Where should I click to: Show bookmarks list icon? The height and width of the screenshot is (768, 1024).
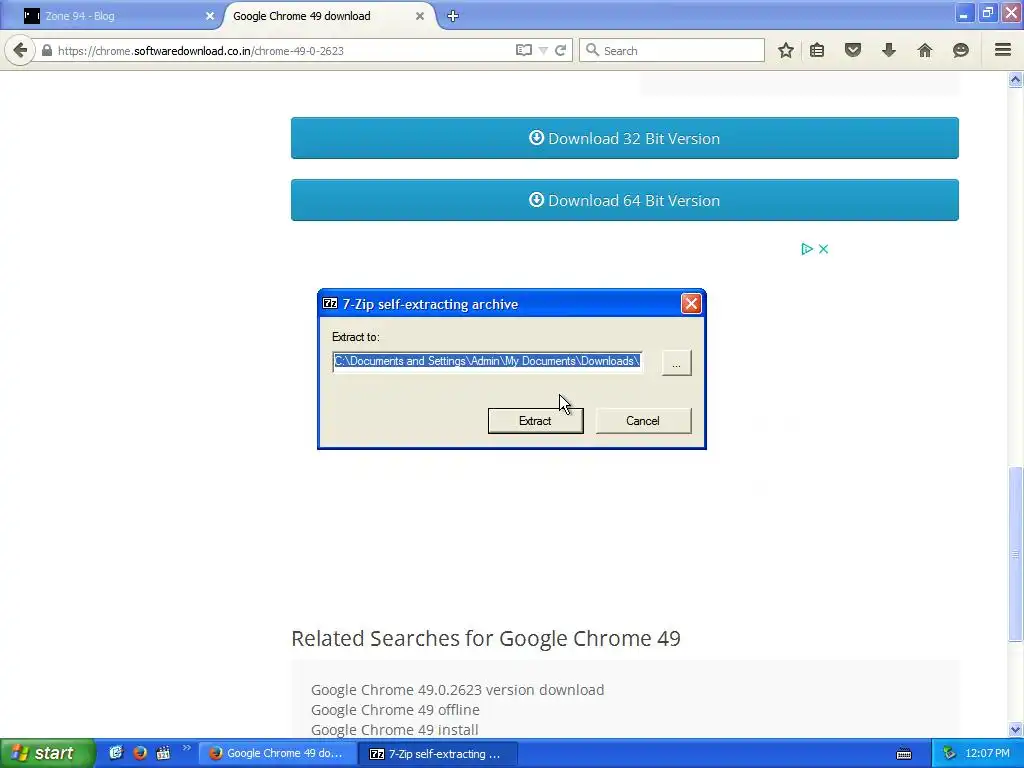click(817, 50)
